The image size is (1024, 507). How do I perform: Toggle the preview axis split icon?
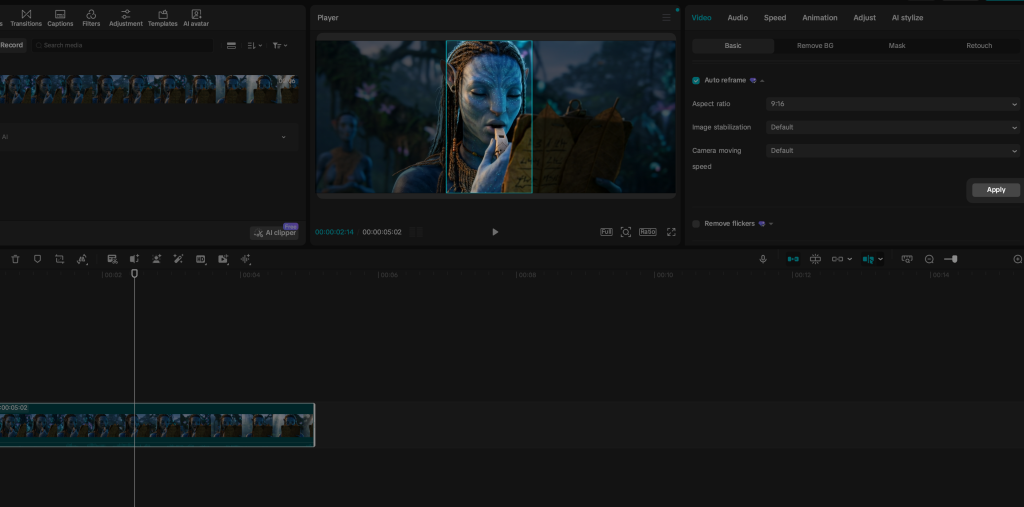(x=868, y=259)
